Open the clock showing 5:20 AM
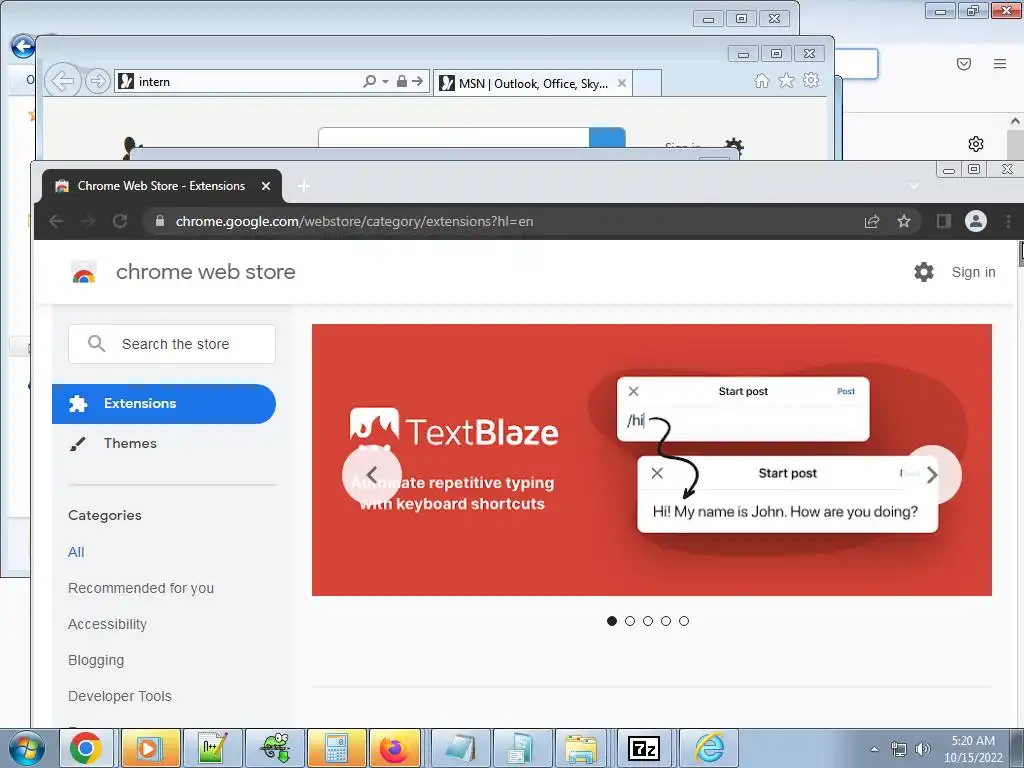1024x768 pixels. coord(973,749)
